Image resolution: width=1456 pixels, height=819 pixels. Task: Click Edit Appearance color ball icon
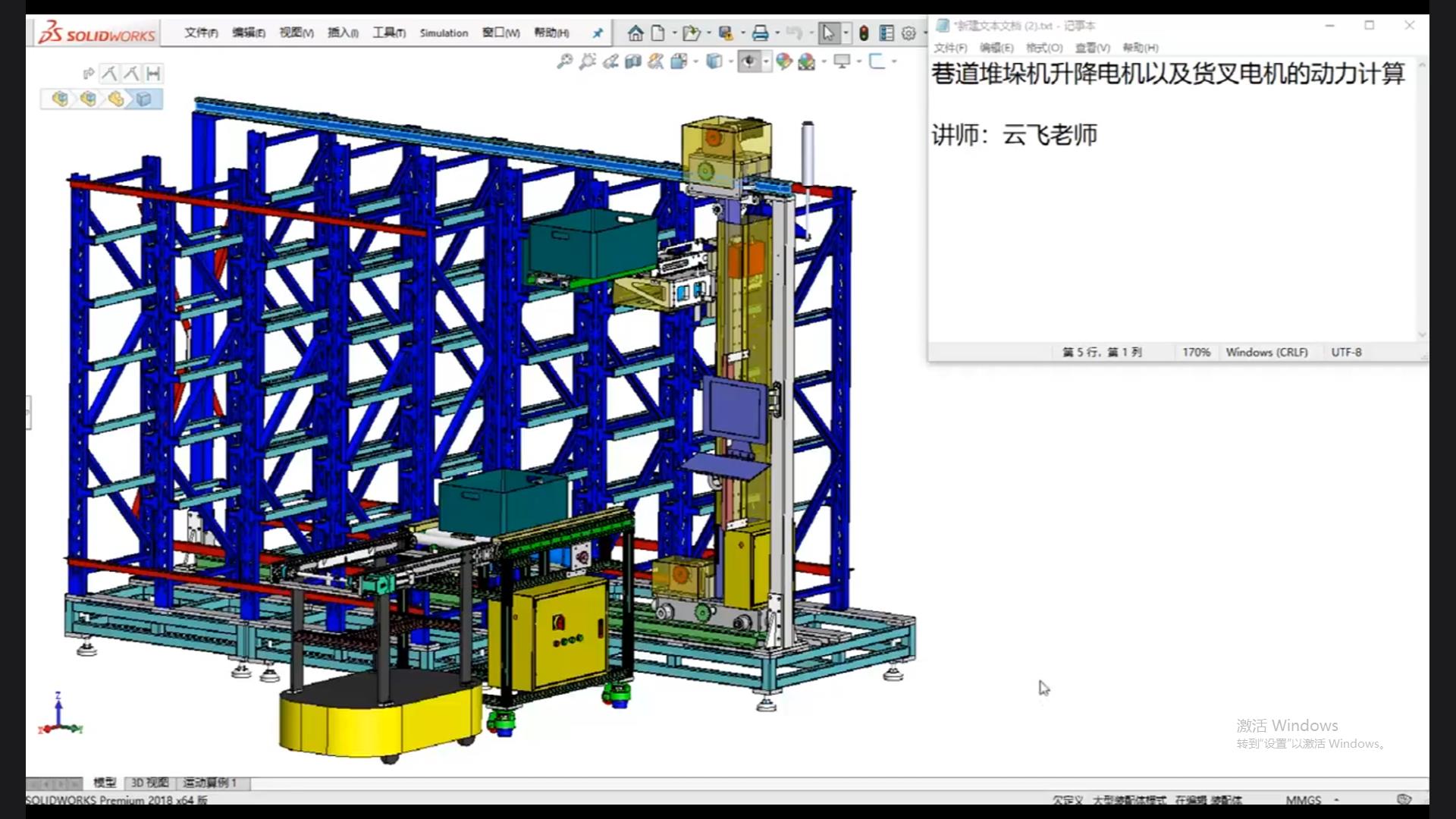[x=783, y=61]
